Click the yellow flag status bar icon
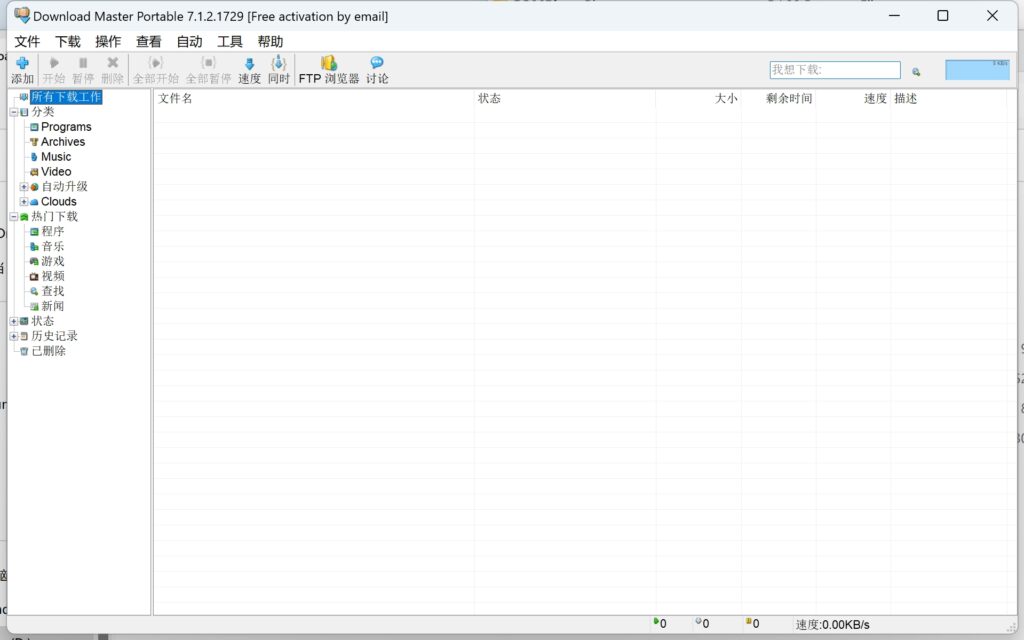The image size is (1024, 640). tap(748, 622)
